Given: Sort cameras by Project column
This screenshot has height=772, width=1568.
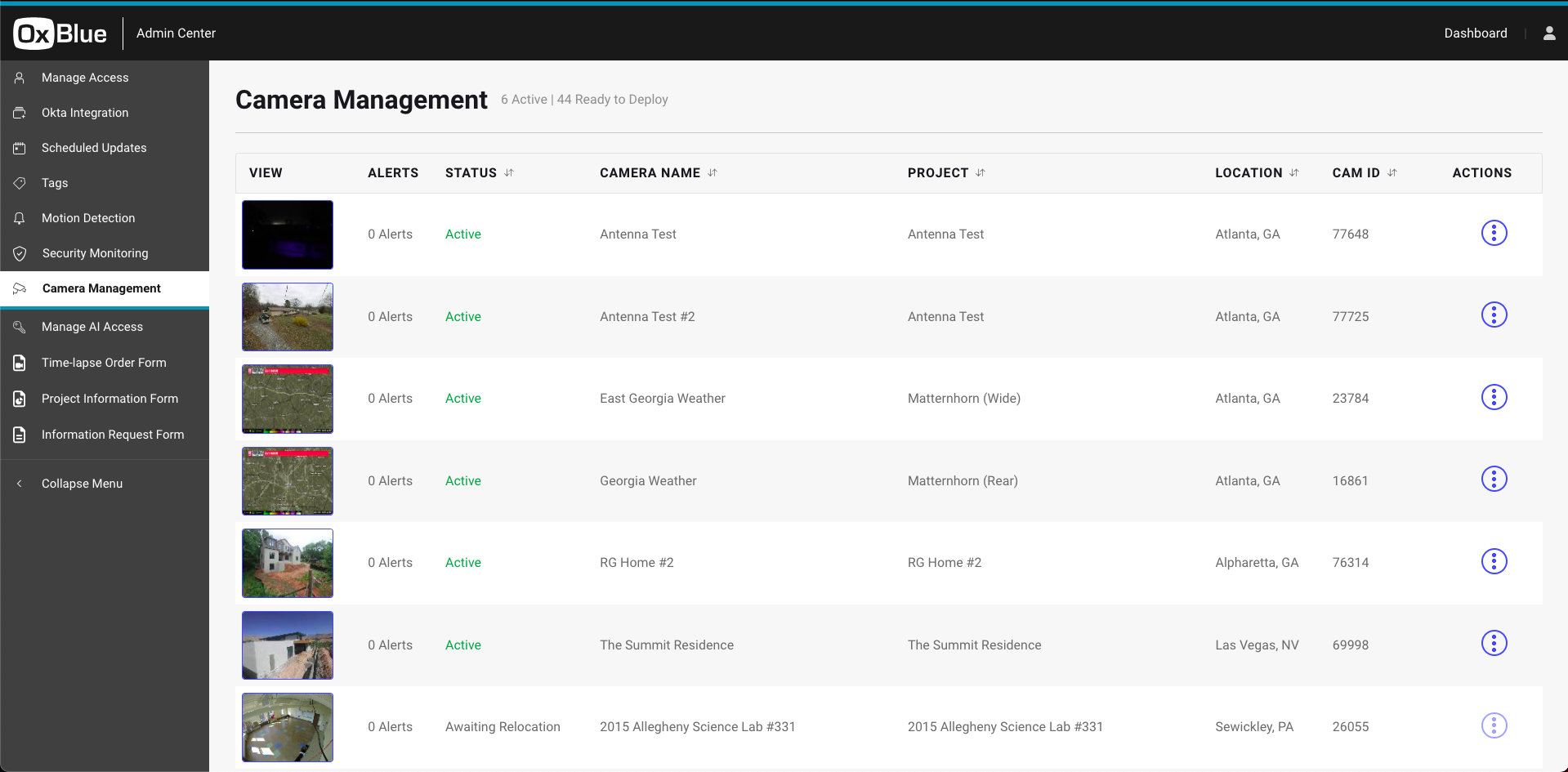Looking at the screenshot, I should tap(981, 173).
